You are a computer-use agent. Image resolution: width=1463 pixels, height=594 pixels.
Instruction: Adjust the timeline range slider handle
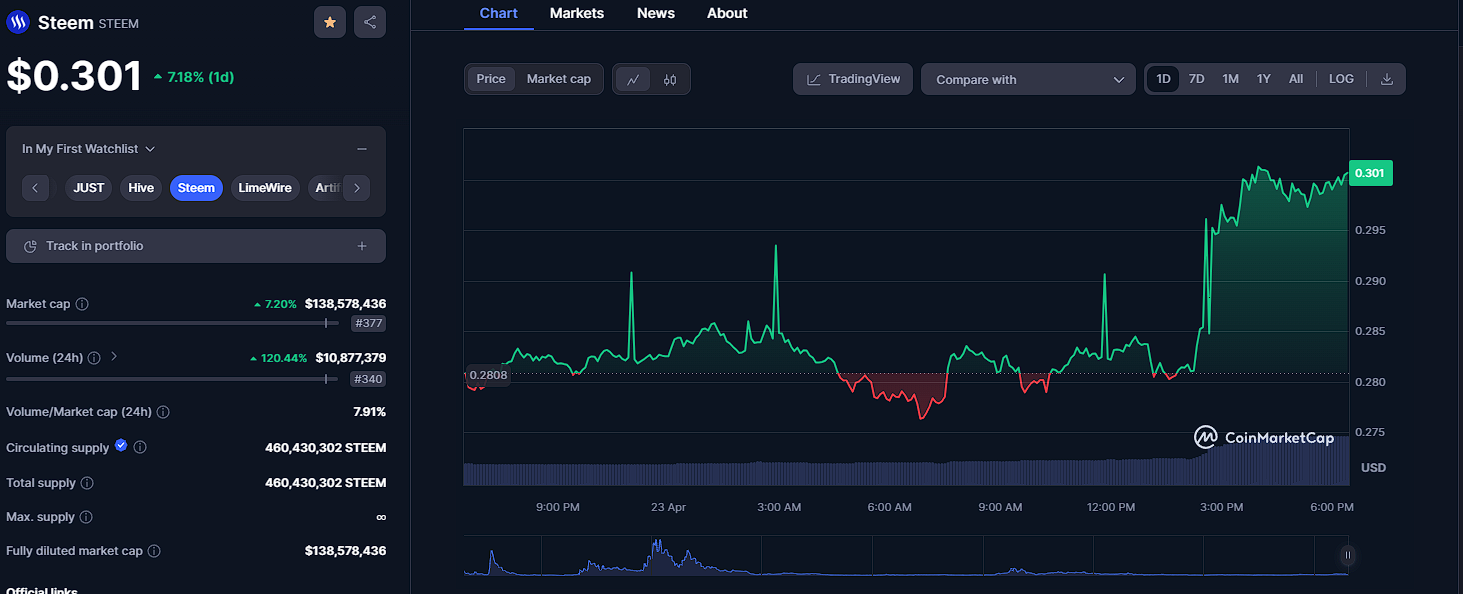pyautogui.click(x=1347, y=555)
